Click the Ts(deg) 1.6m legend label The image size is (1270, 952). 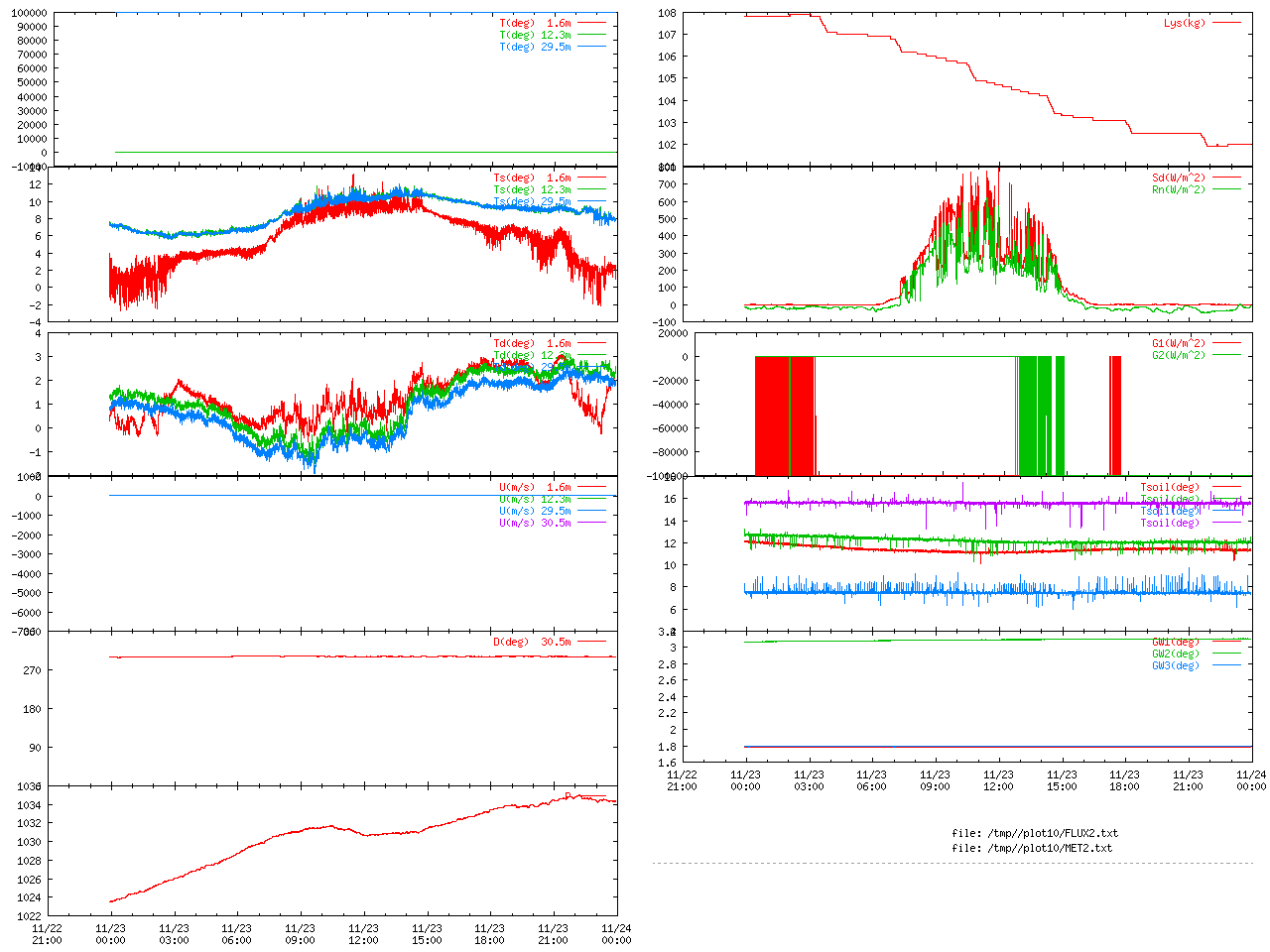[532, 178]
